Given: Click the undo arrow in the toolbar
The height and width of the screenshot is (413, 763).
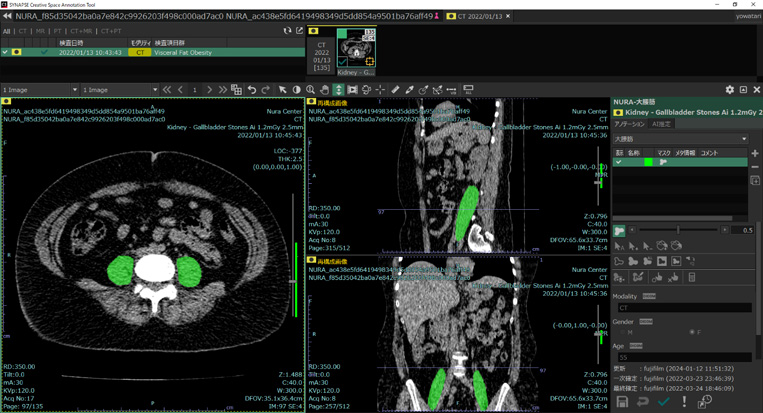Looking at the screenshot, I should tap(252, 90).
